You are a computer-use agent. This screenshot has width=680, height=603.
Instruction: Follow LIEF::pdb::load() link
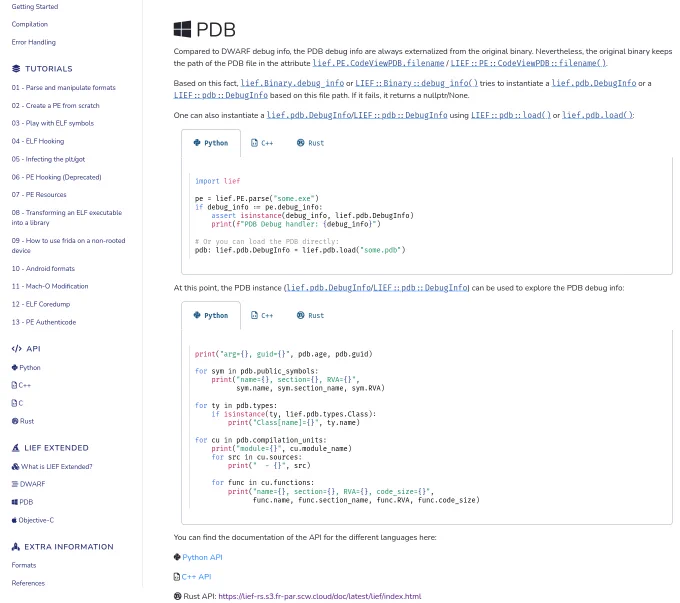pos(511,115)
